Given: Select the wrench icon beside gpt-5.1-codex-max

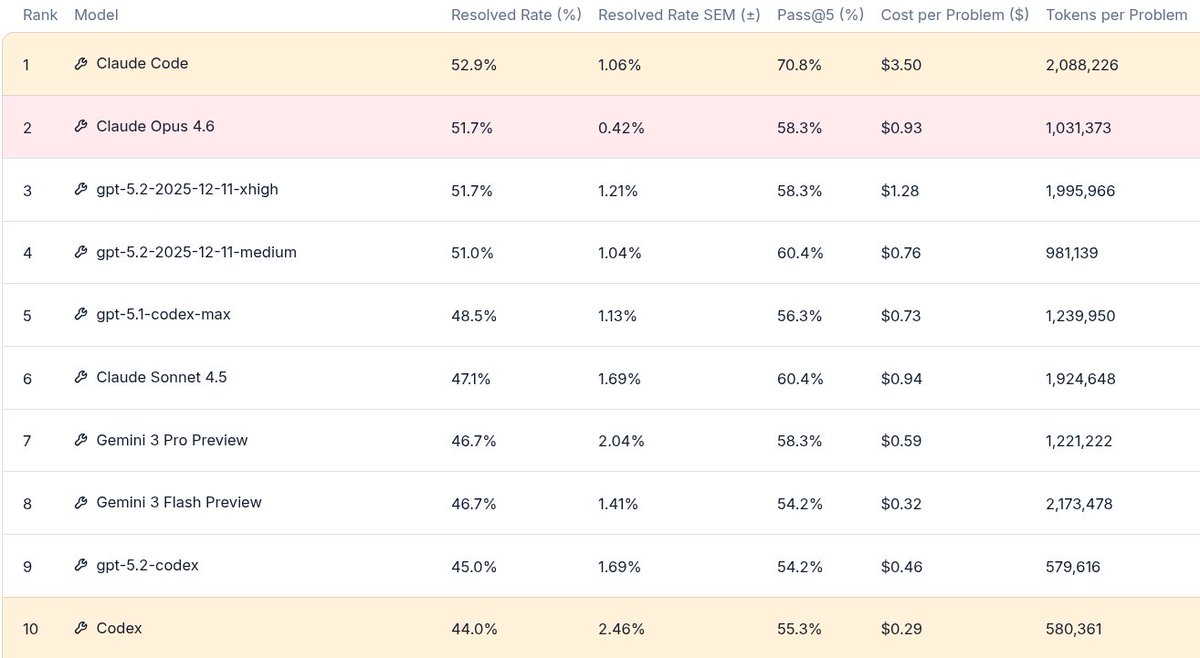Looking at the screenshot, I should [x=81, y=315].
